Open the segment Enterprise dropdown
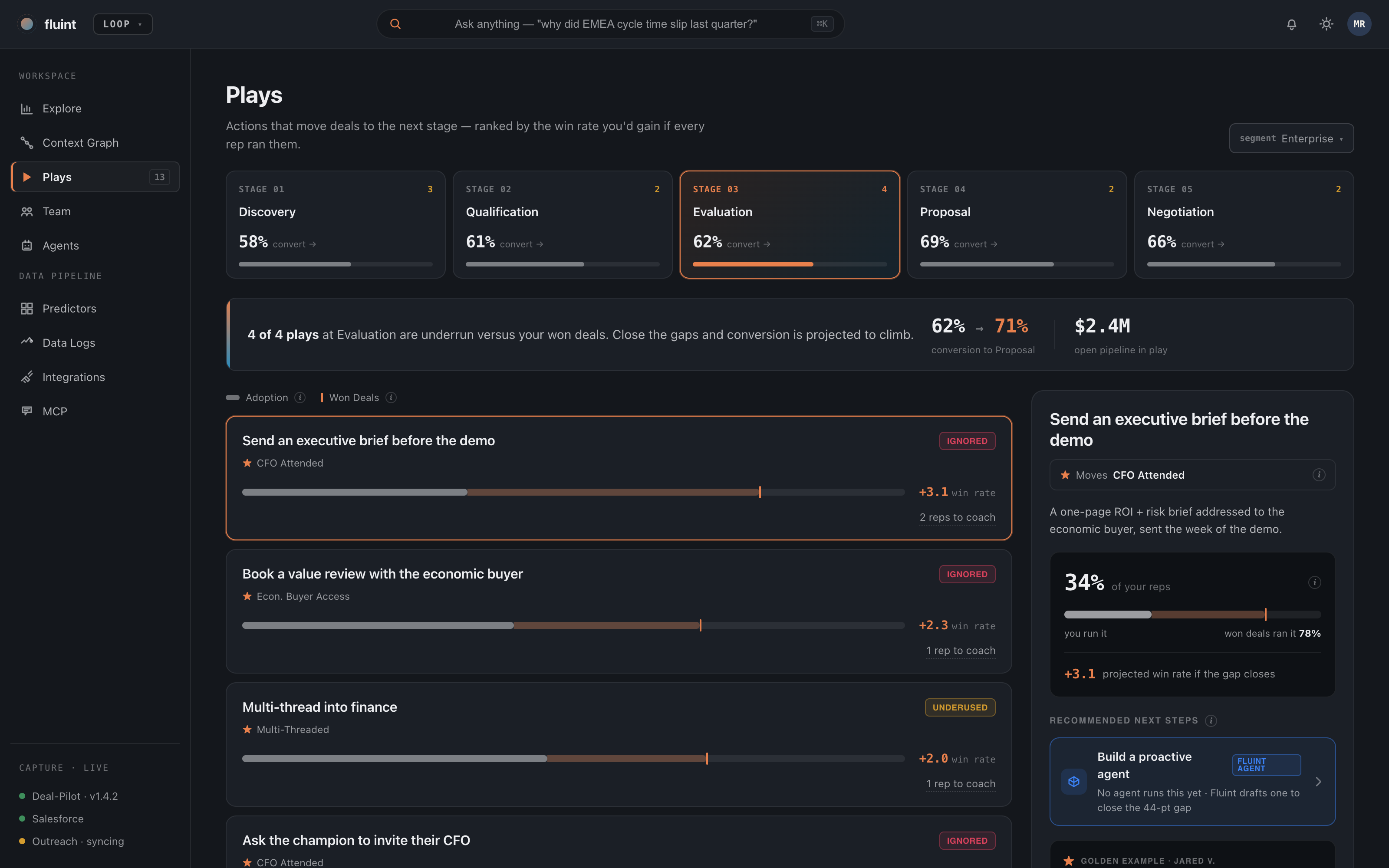 click(1291, 138)
